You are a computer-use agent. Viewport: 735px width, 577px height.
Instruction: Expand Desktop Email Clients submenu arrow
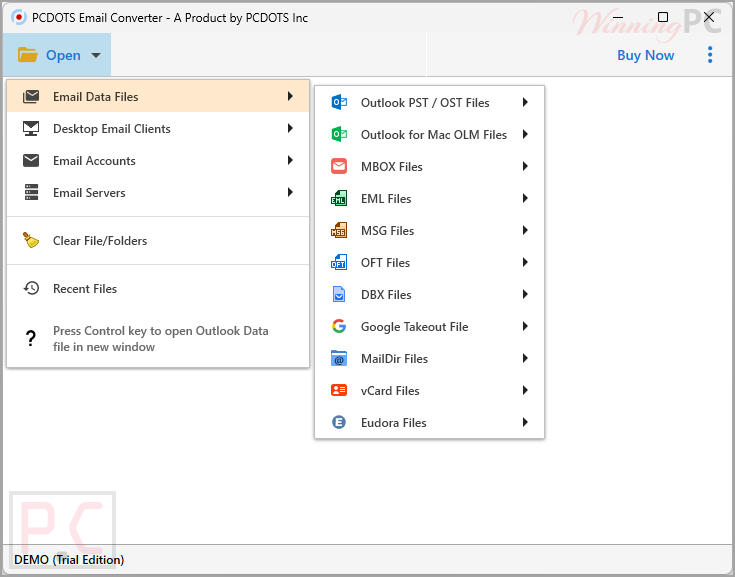pos(290,128)
